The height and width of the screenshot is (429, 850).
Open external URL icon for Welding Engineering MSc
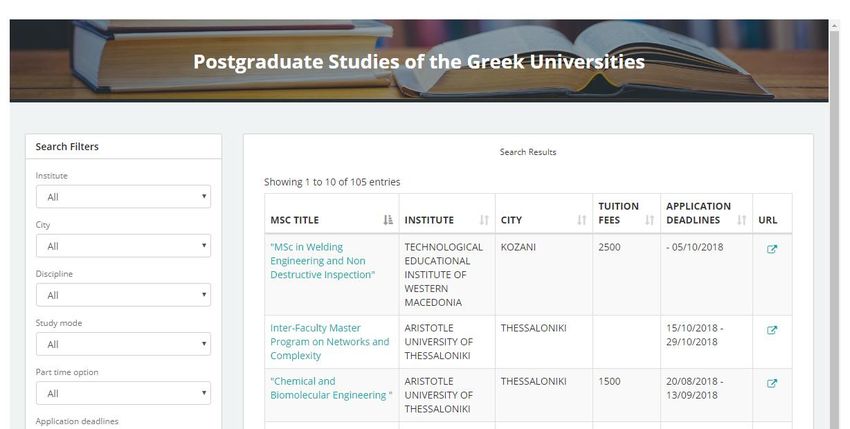[x=772, y=249]
